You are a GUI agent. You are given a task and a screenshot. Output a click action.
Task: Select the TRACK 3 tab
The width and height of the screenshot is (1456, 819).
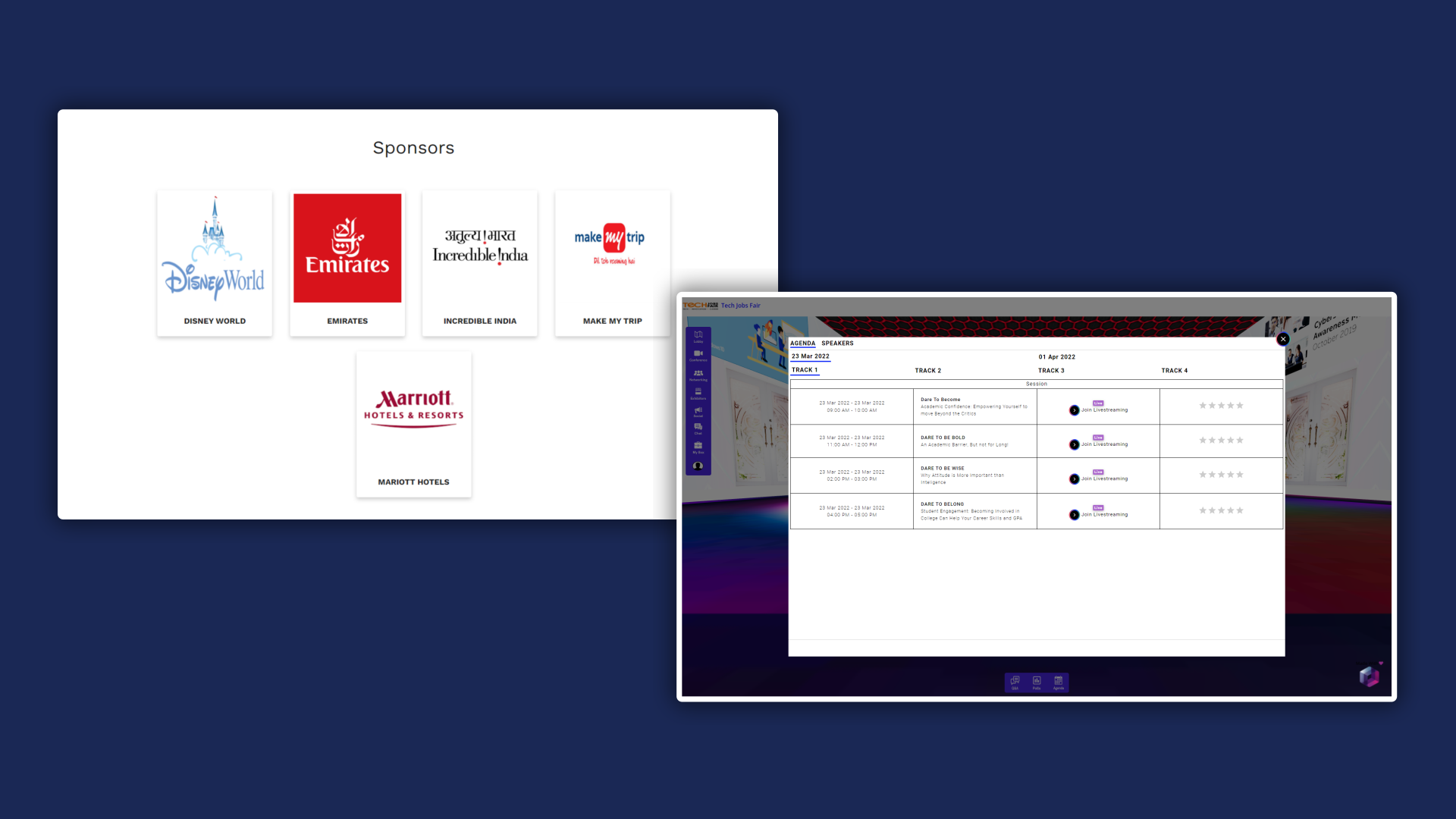(x=1051, y=371)
